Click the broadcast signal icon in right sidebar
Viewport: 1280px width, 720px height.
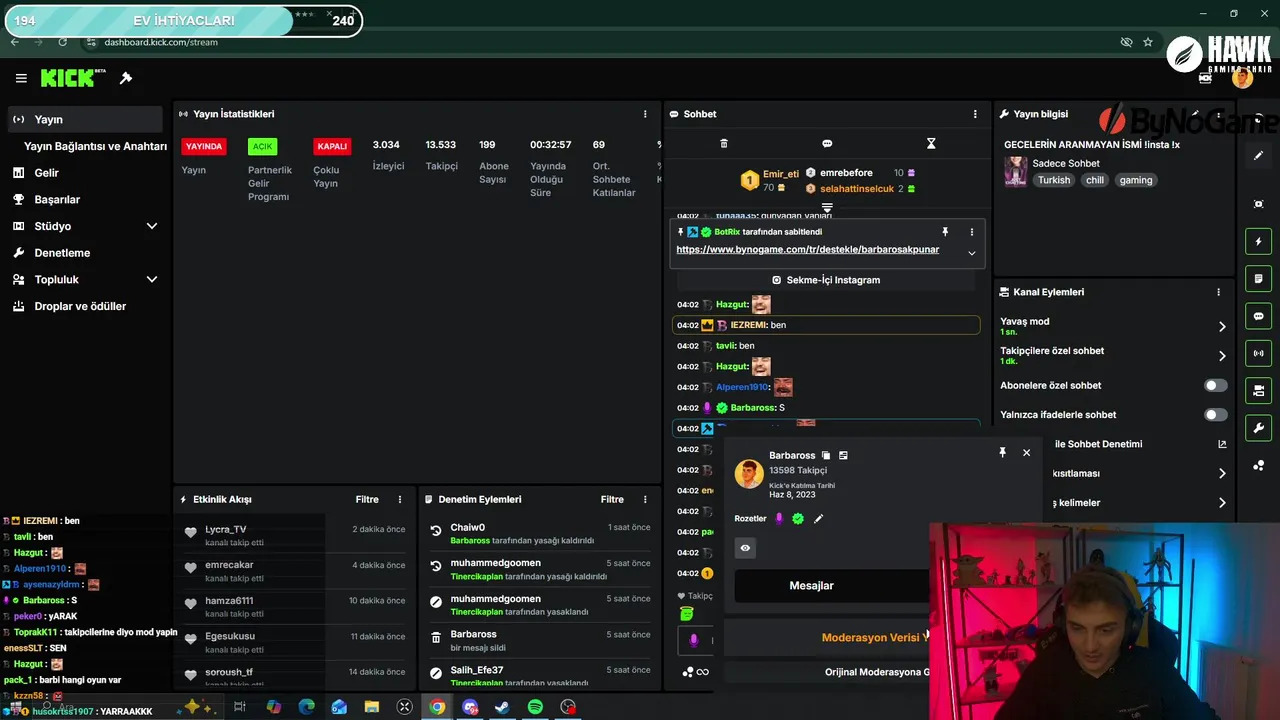click(x=1258, y=353)
